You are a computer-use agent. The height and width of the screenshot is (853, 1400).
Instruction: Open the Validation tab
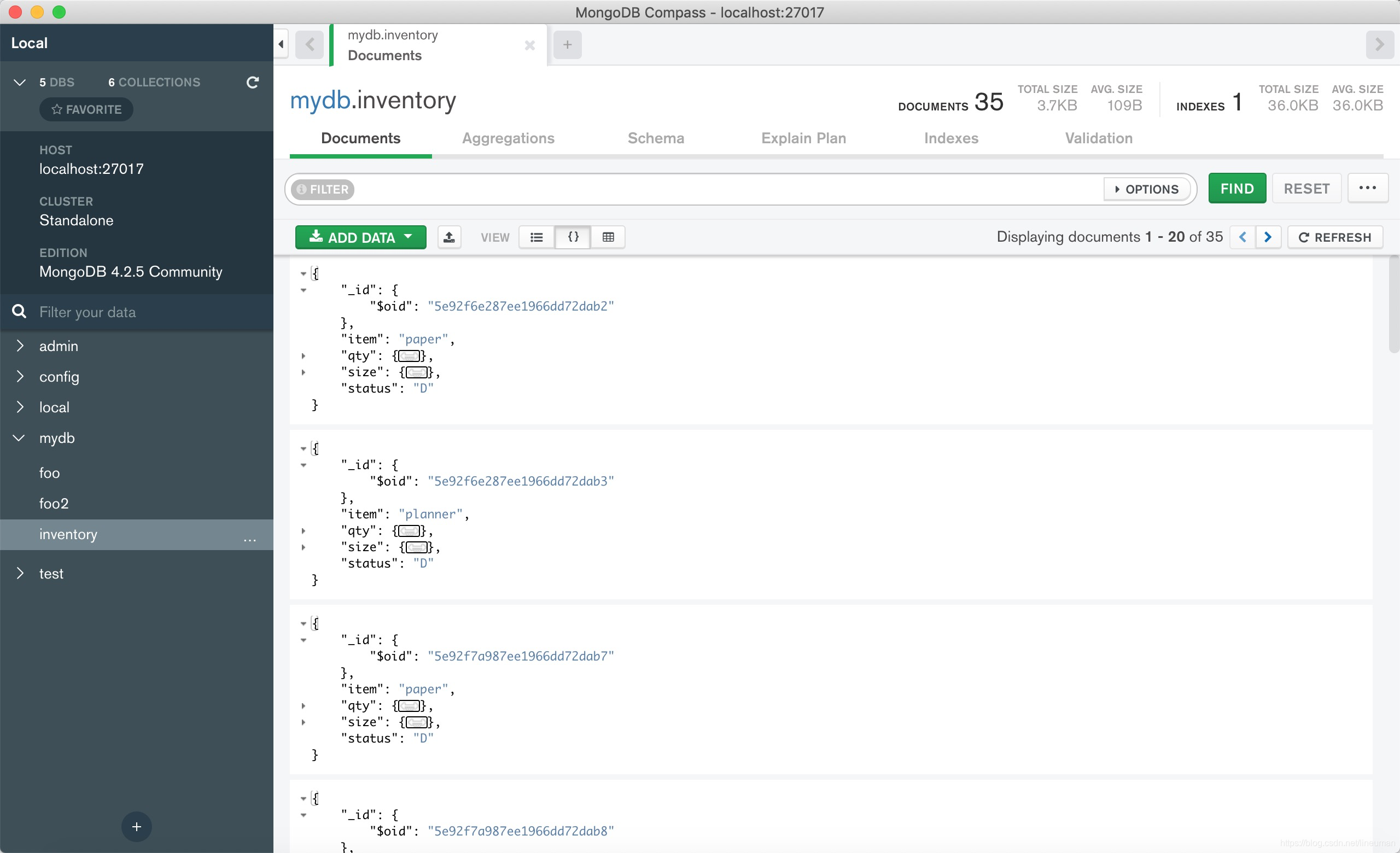pyautogui.click(x=1099, y=138)
